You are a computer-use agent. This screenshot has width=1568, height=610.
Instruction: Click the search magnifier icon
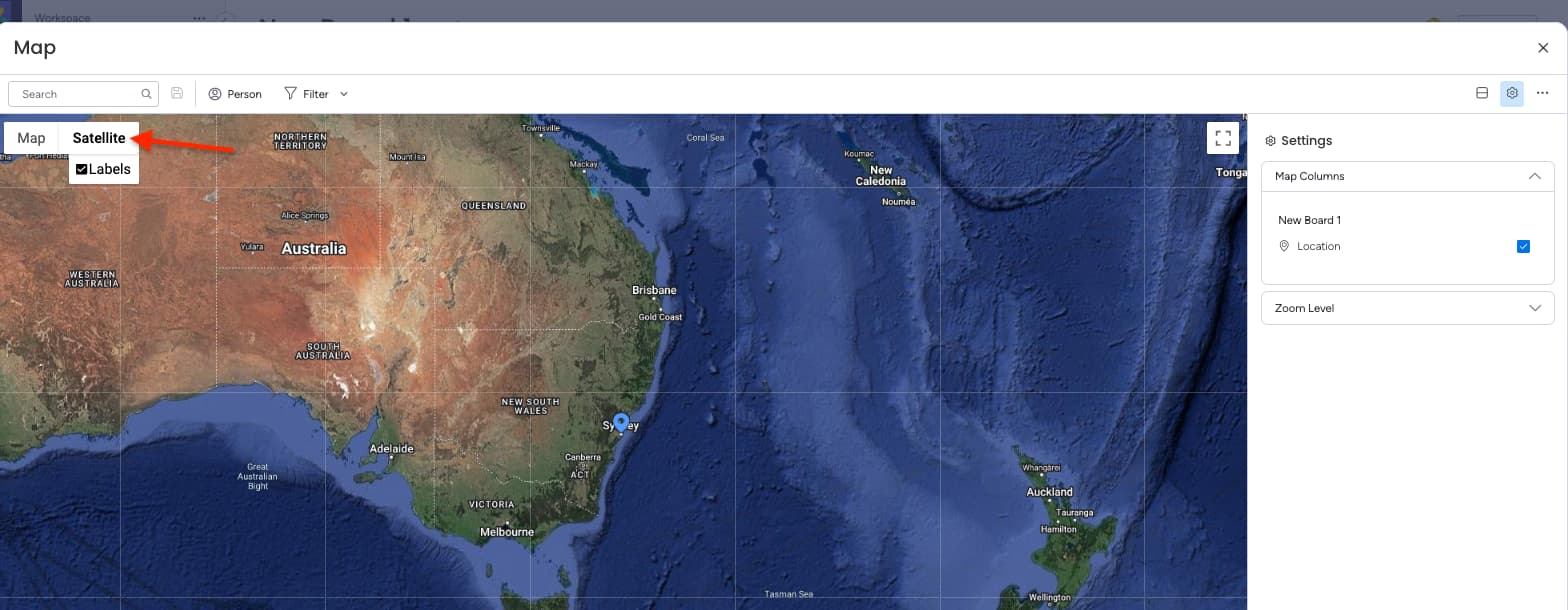(x=147, y=94)
